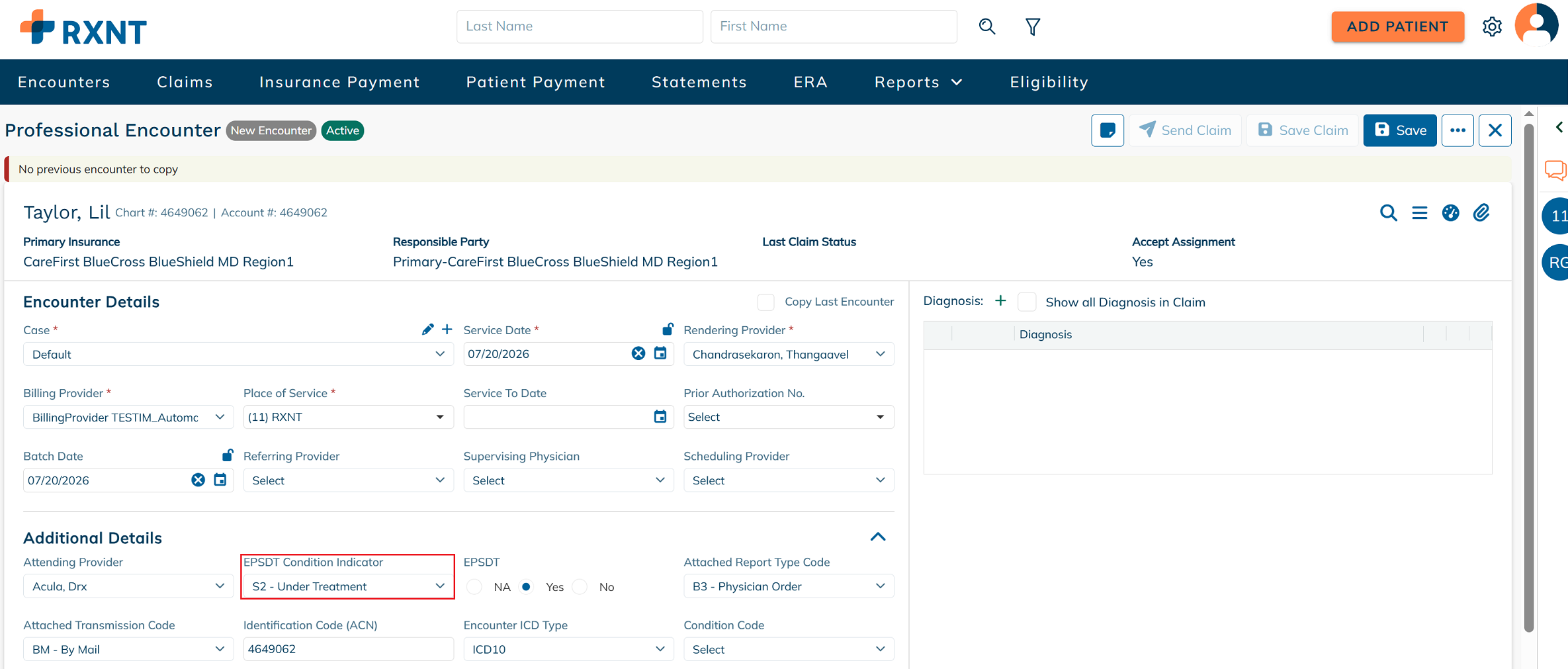Open the Scheduling Provider dropdown
Viewport: 1568px width, 669px height.
[789, 480]
